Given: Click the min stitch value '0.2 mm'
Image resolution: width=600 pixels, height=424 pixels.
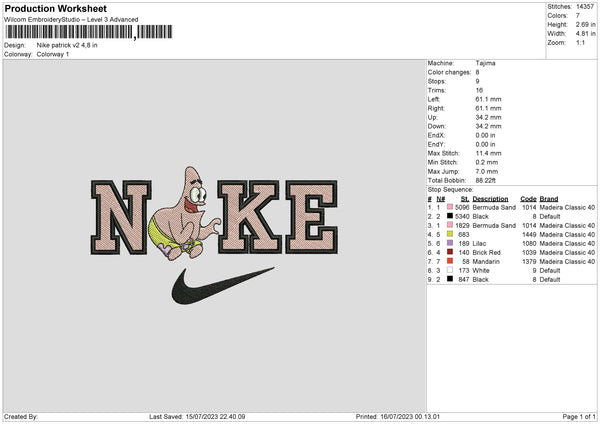Looking at the screenshot, I should (x=487, y=162).
